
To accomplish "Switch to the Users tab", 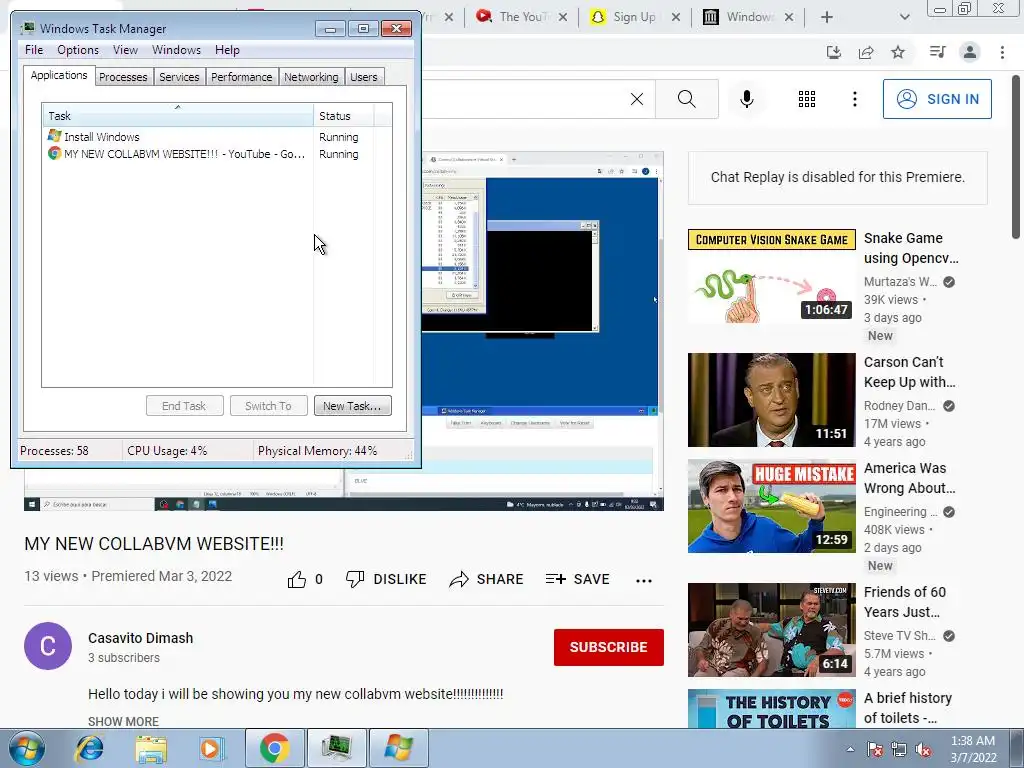I will [364, 77].
